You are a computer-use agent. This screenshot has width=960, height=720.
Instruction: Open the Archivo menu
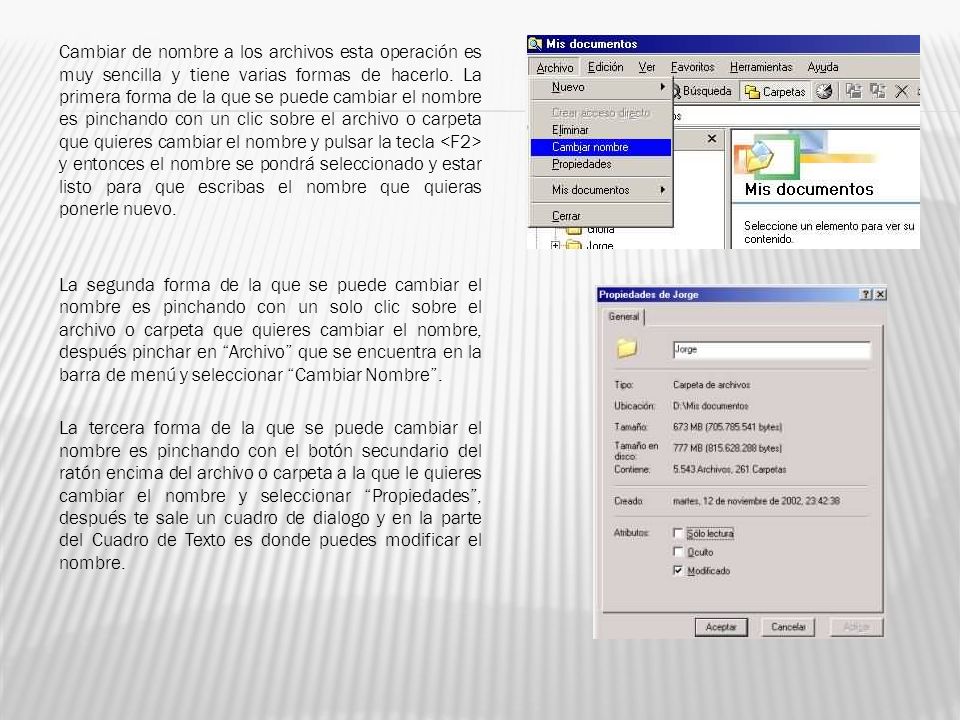click(555, 67)
